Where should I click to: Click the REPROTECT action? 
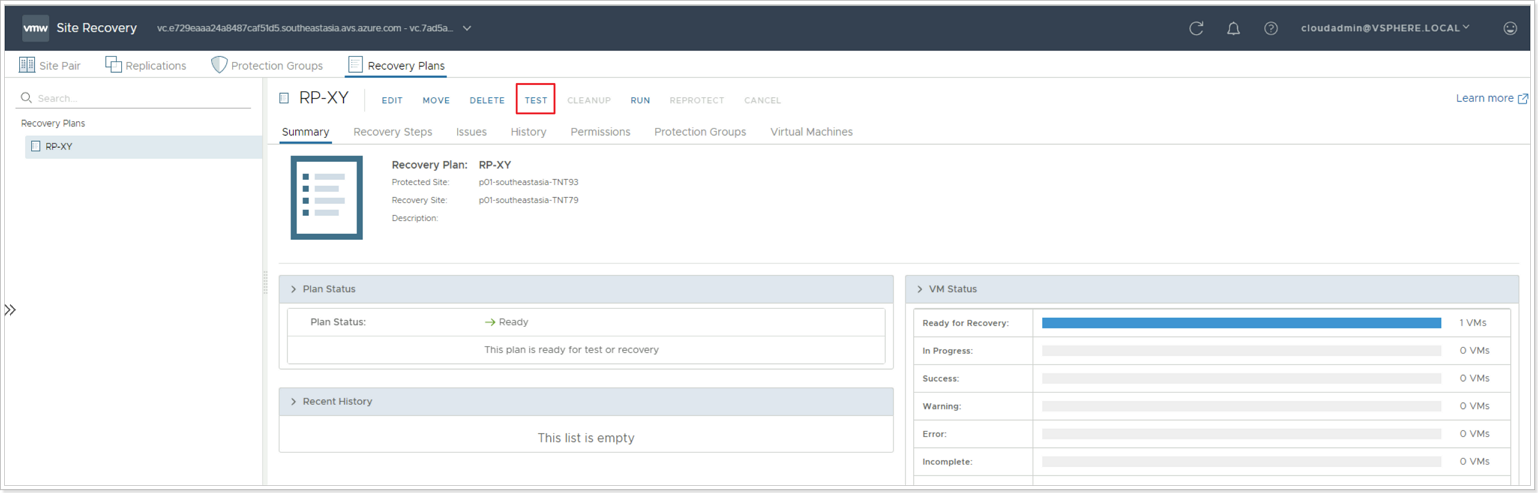697,100
